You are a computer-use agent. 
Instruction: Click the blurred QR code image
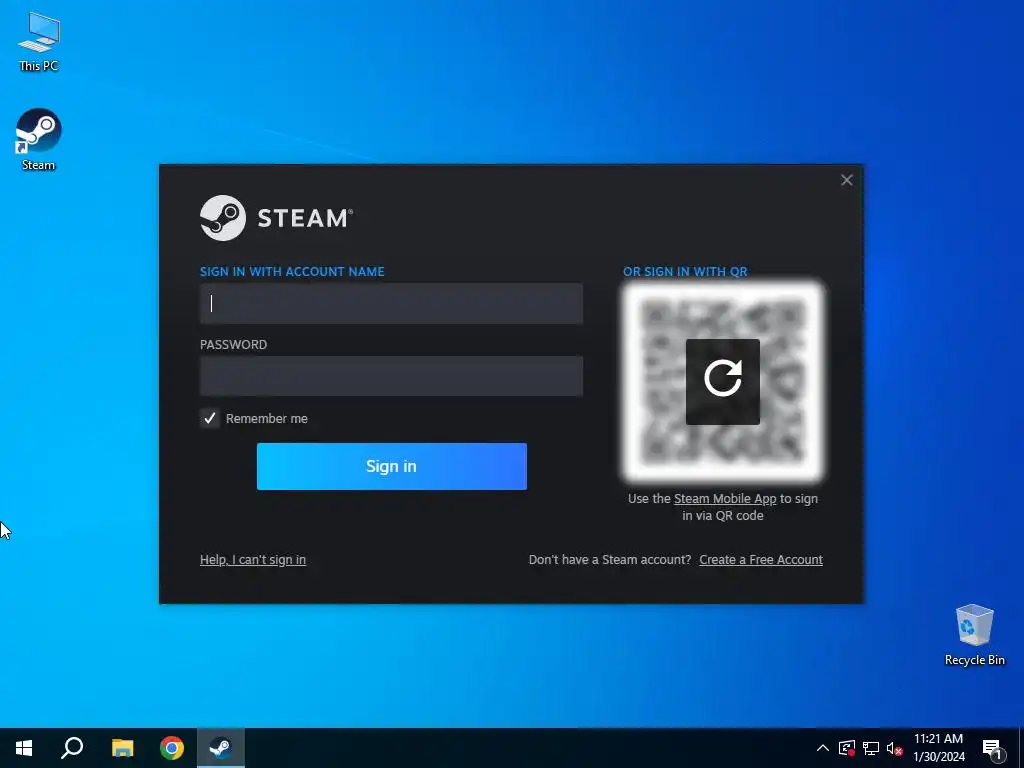[x=722, y=381]
